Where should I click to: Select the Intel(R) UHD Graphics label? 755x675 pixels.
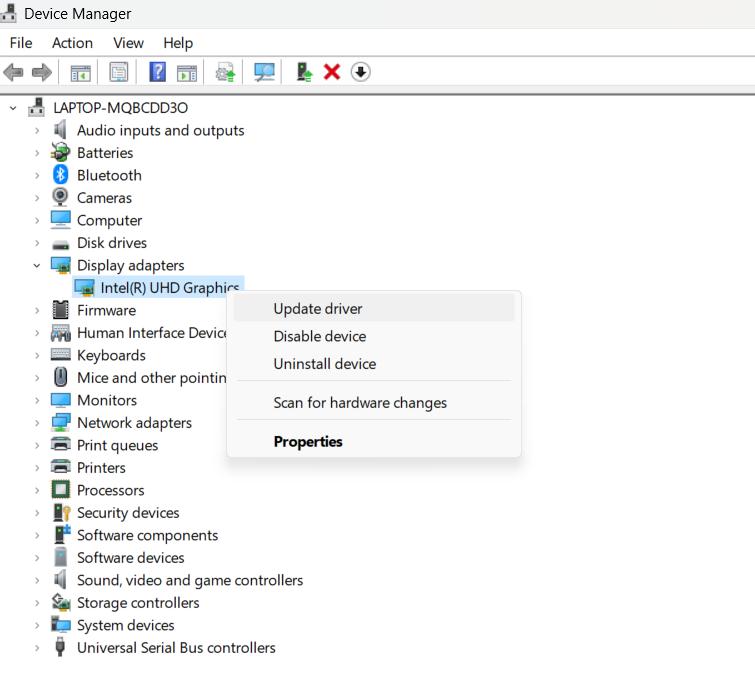point(169,287)
